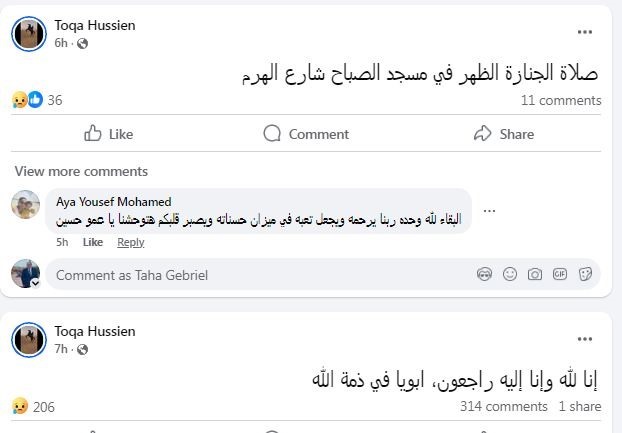Comment on the first post
Viewport: 622px width, 433px height.
tap(306, 134)
